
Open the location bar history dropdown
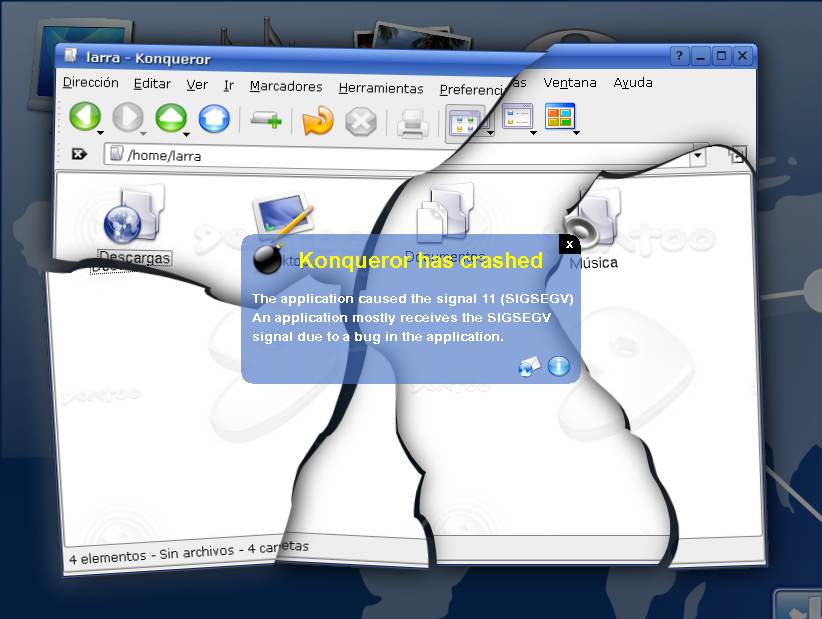point(698,155)
